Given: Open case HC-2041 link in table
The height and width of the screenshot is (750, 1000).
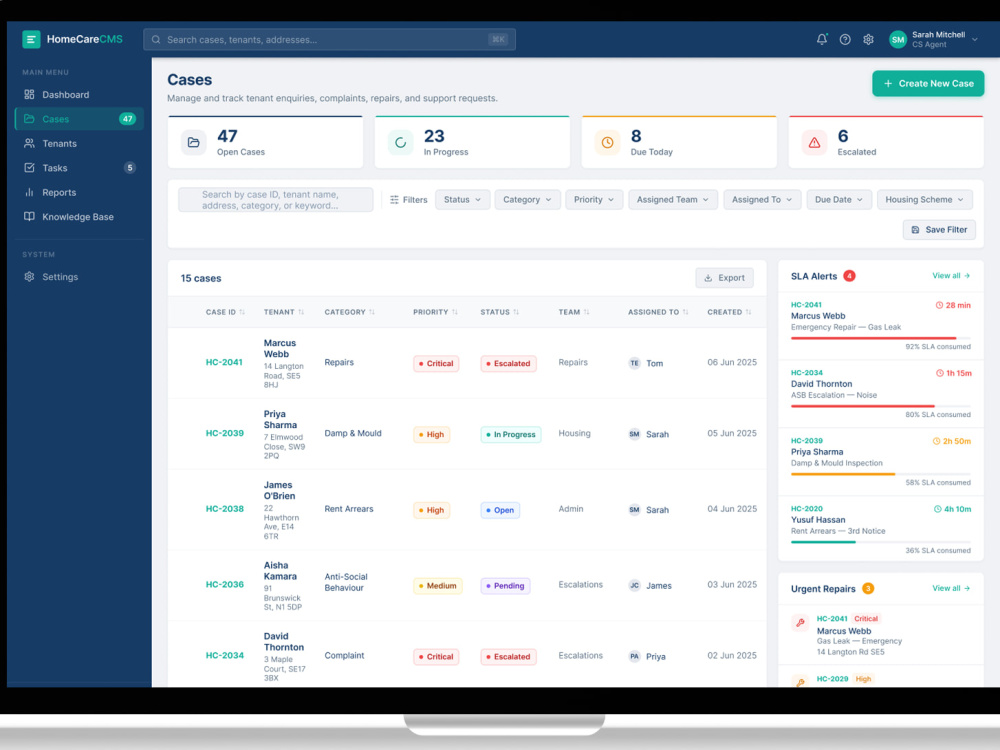Looking at the screenshot, I should (224, 362).
